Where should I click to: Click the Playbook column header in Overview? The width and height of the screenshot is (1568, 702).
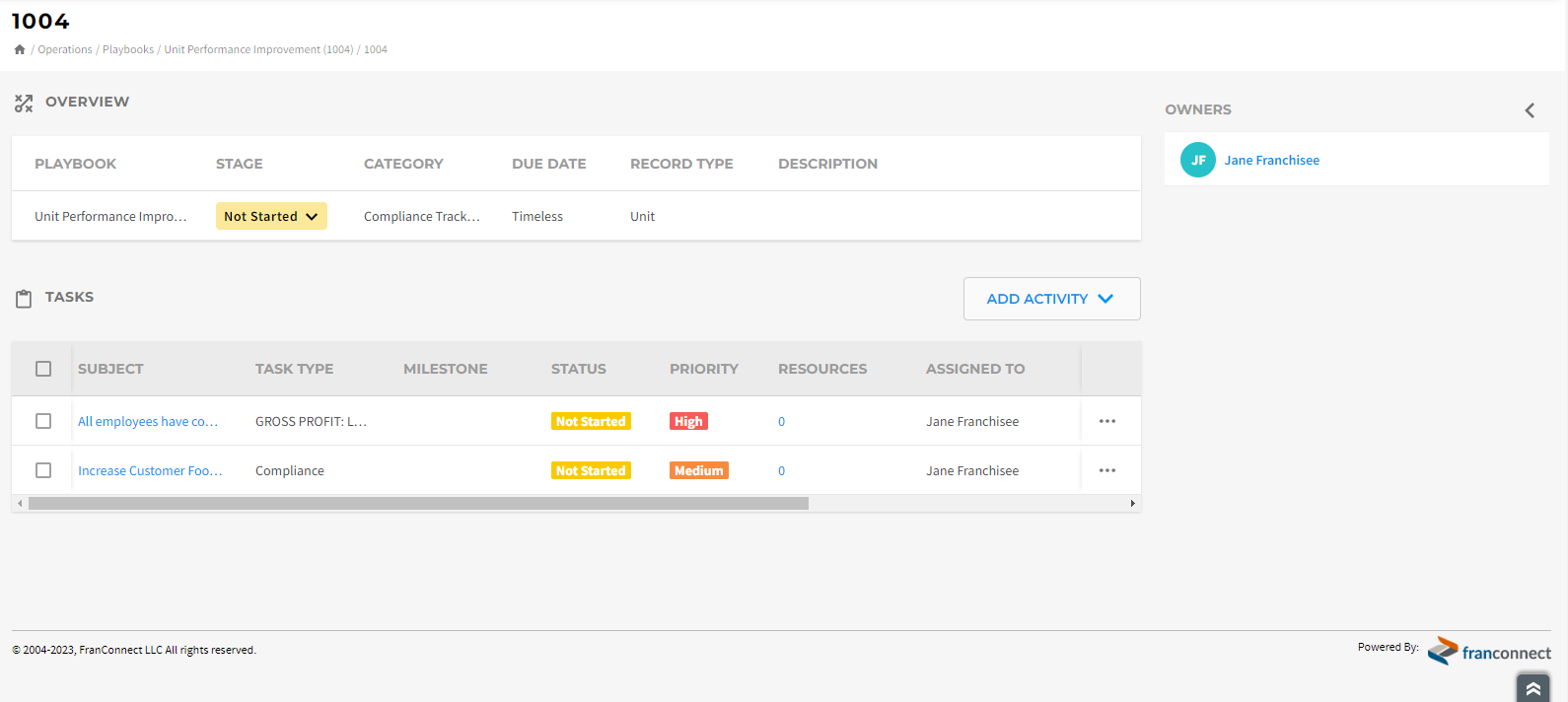(x=75, y=164)
